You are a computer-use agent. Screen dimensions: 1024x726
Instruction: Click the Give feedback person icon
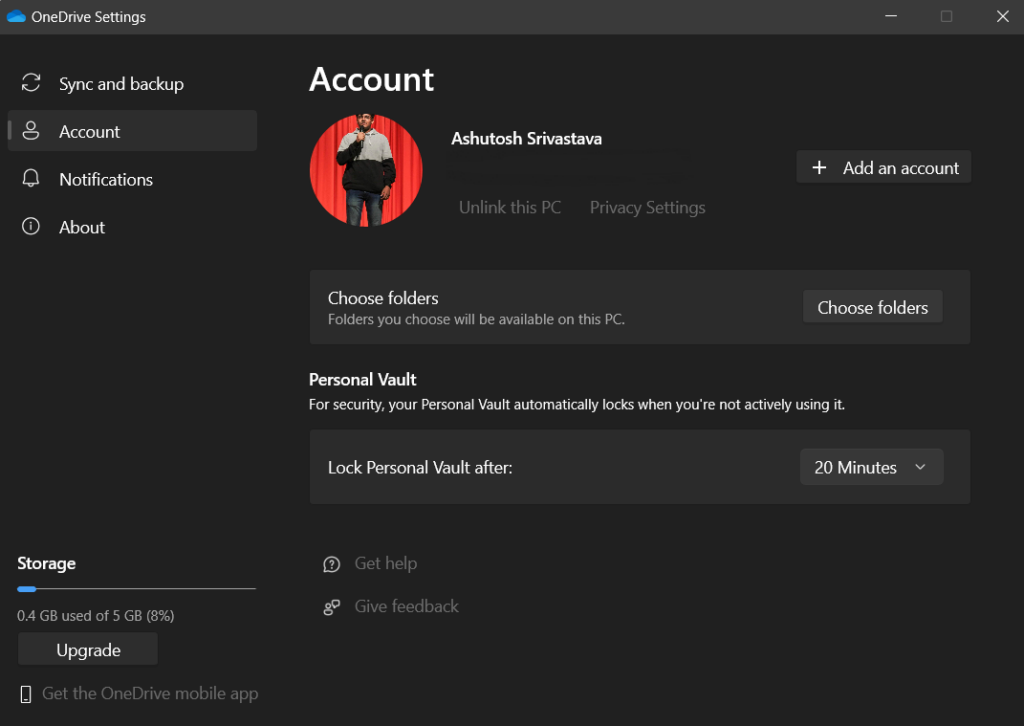coord(332,607)
